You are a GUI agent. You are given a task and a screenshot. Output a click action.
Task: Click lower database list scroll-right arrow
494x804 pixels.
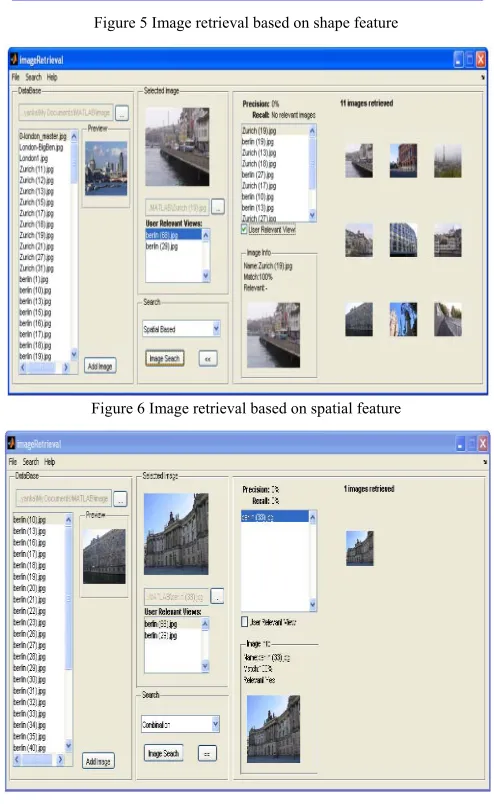tap(60, 759)
